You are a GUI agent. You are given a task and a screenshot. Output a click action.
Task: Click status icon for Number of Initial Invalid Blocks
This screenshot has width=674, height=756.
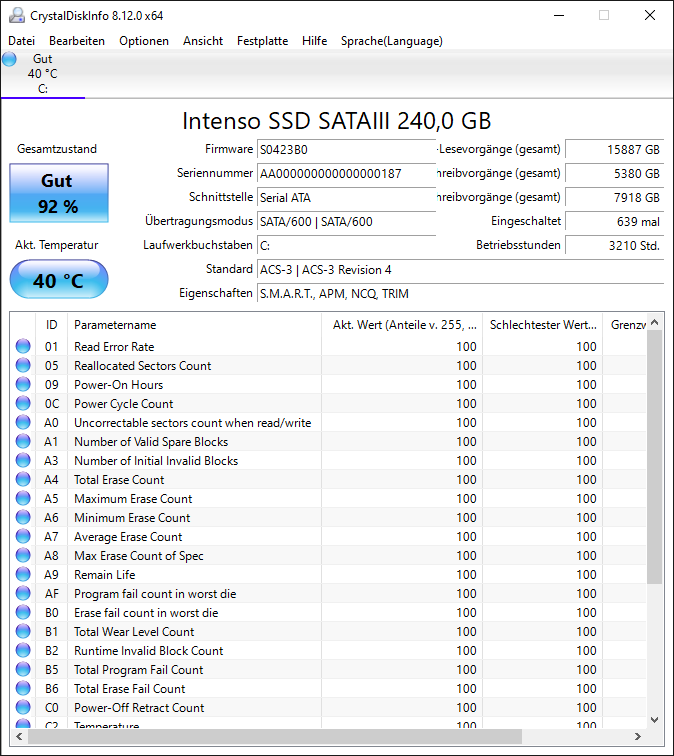tap(23, 460)
